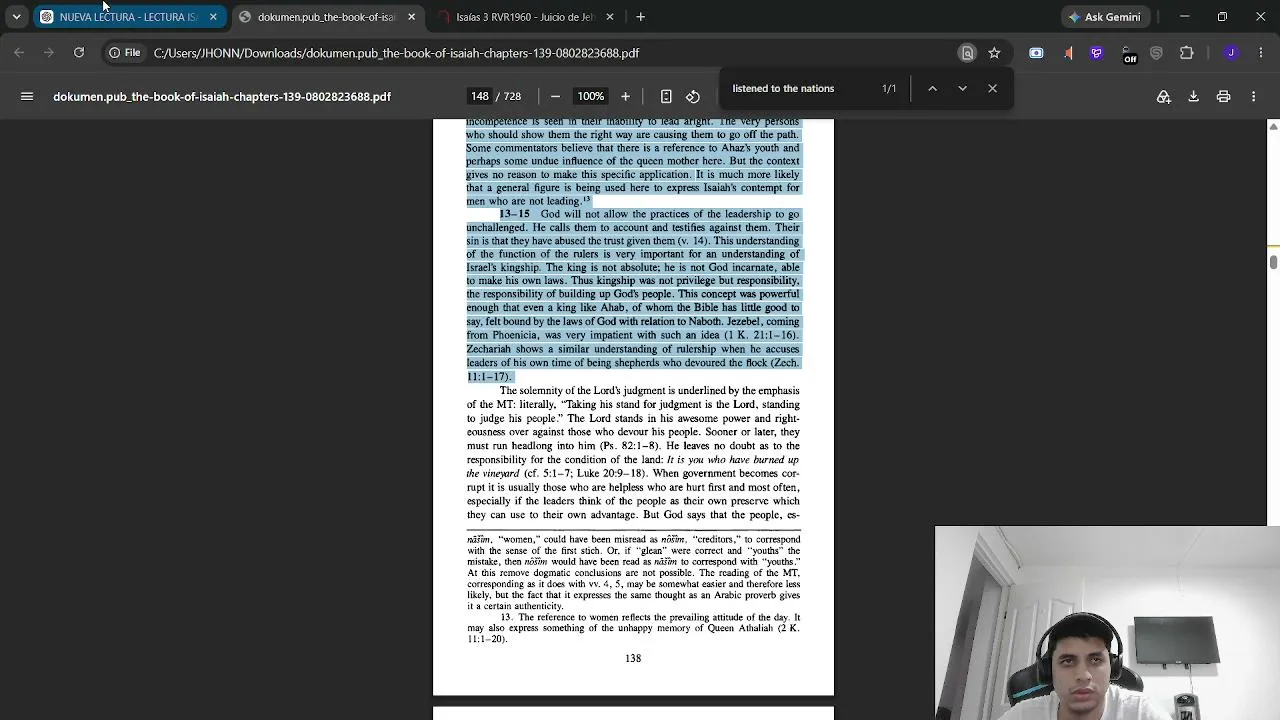Download the PDF file
The width and height of the screenshot is (1280, 720).
[x=1193, y=96]
